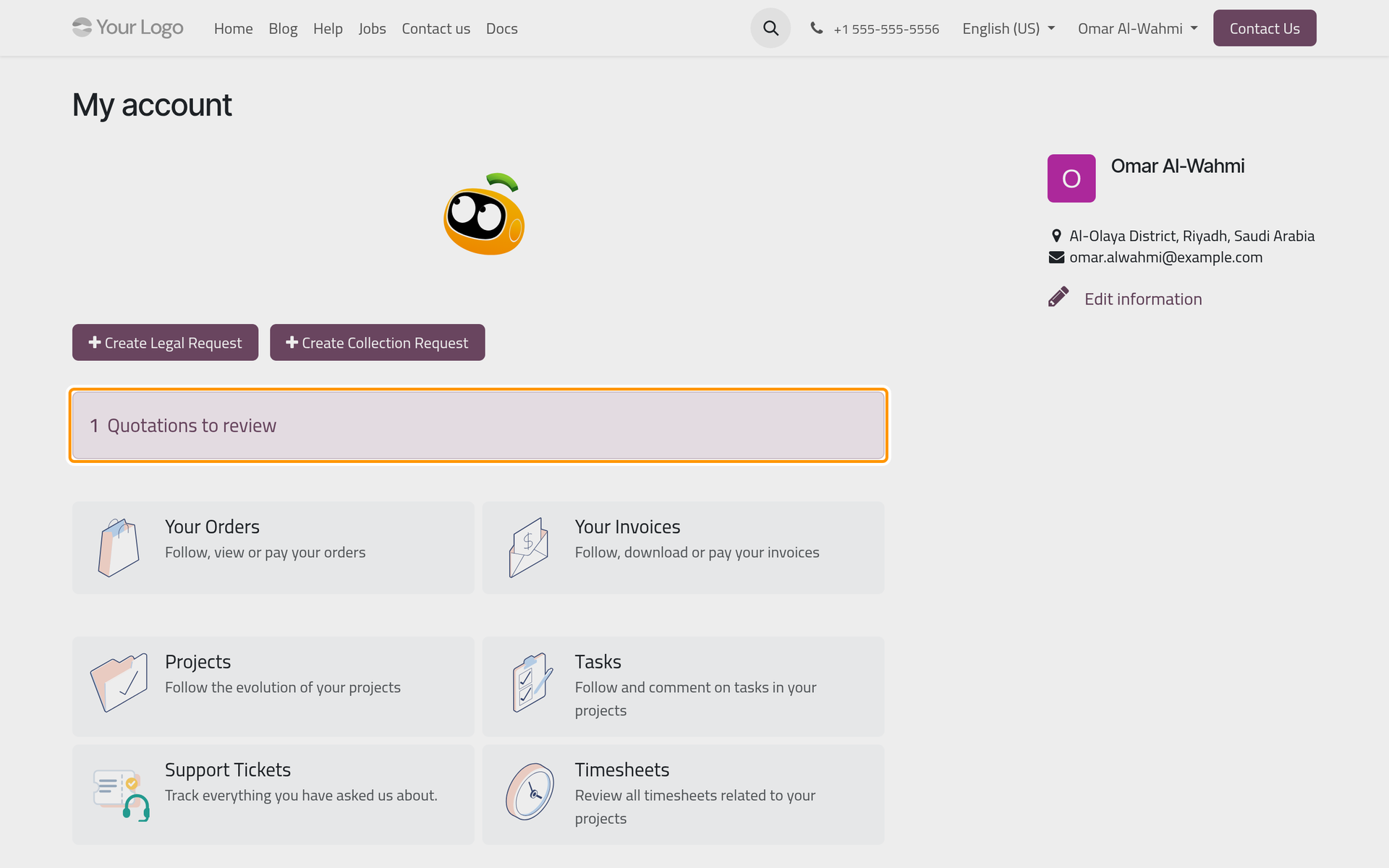This screenshot has width=1389, height=868.
Task: Open the Help menu item
Action: click(x=328, y=28)
